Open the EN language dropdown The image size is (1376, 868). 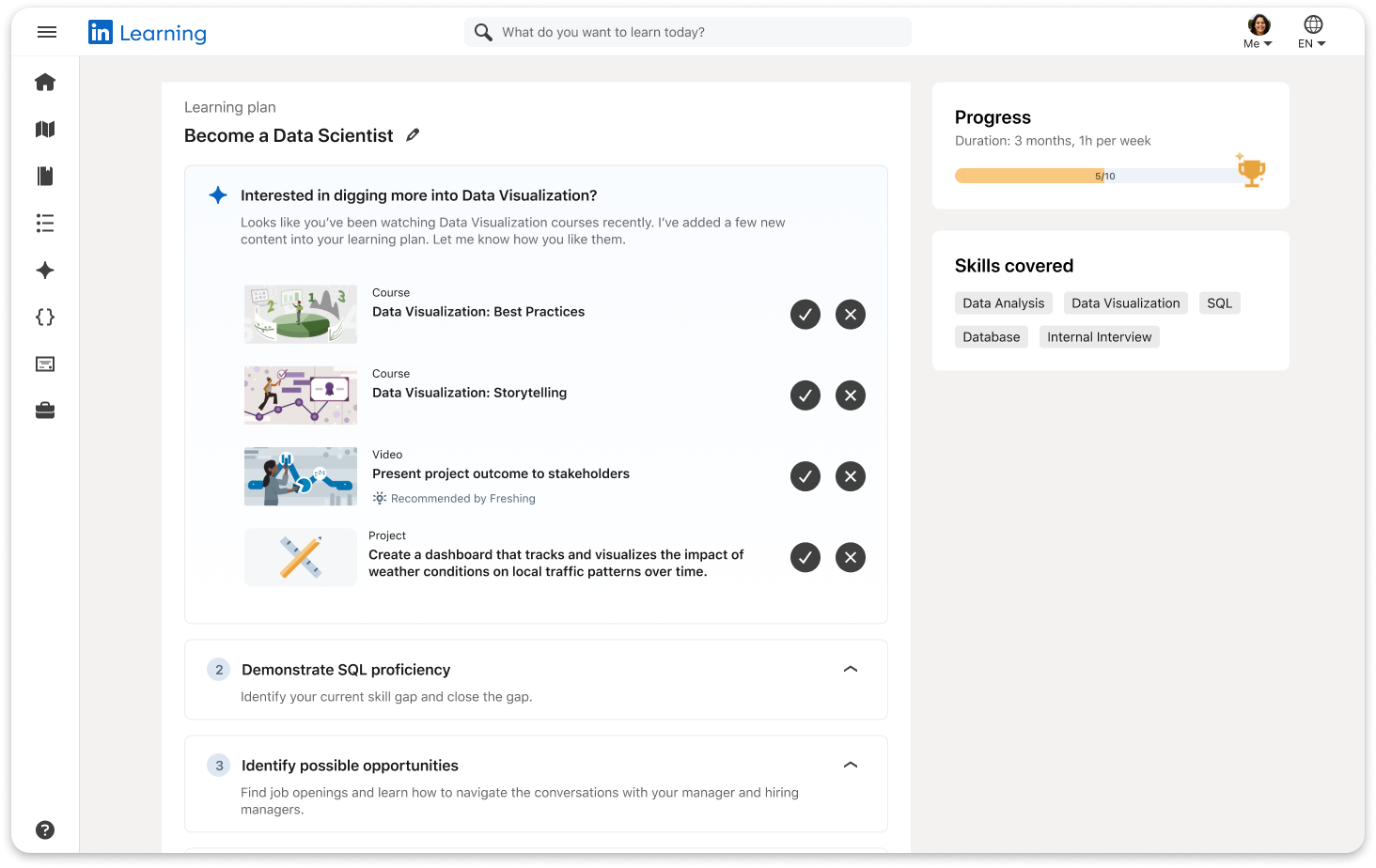click(x=1312, y=32)
